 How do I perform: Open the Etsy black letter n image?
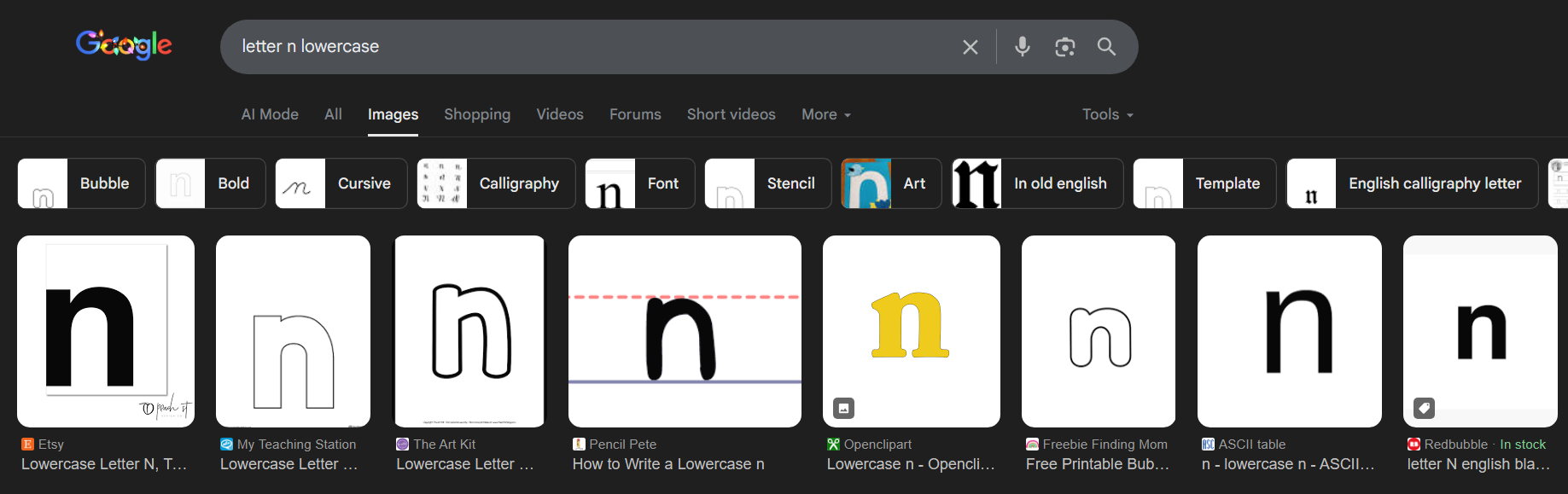tap(106, 331)
